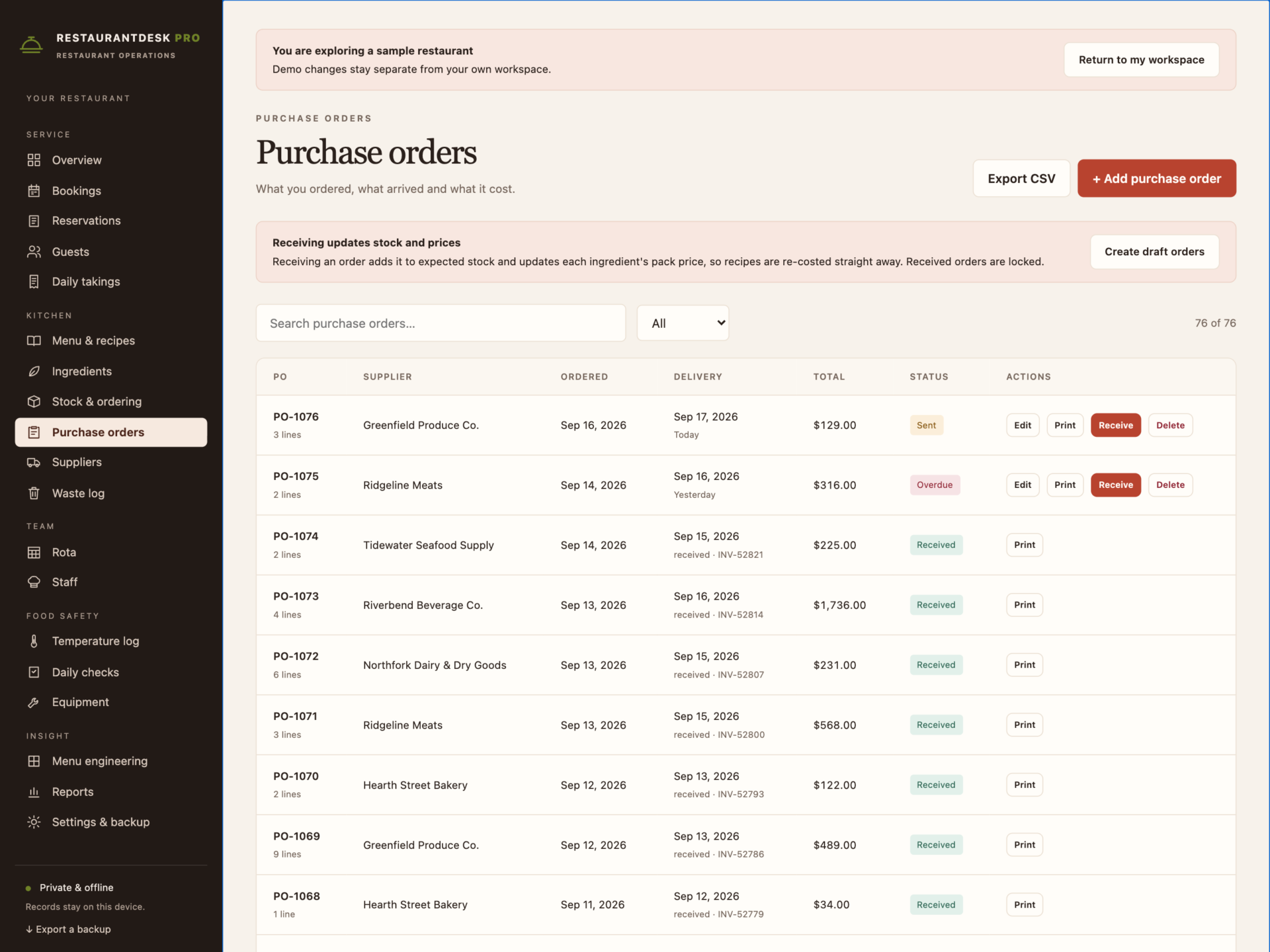Image resolution: width=1270 pixels, height=952 pixels.
Task: Click Add purchase order button
Action: click(1156, 178)
